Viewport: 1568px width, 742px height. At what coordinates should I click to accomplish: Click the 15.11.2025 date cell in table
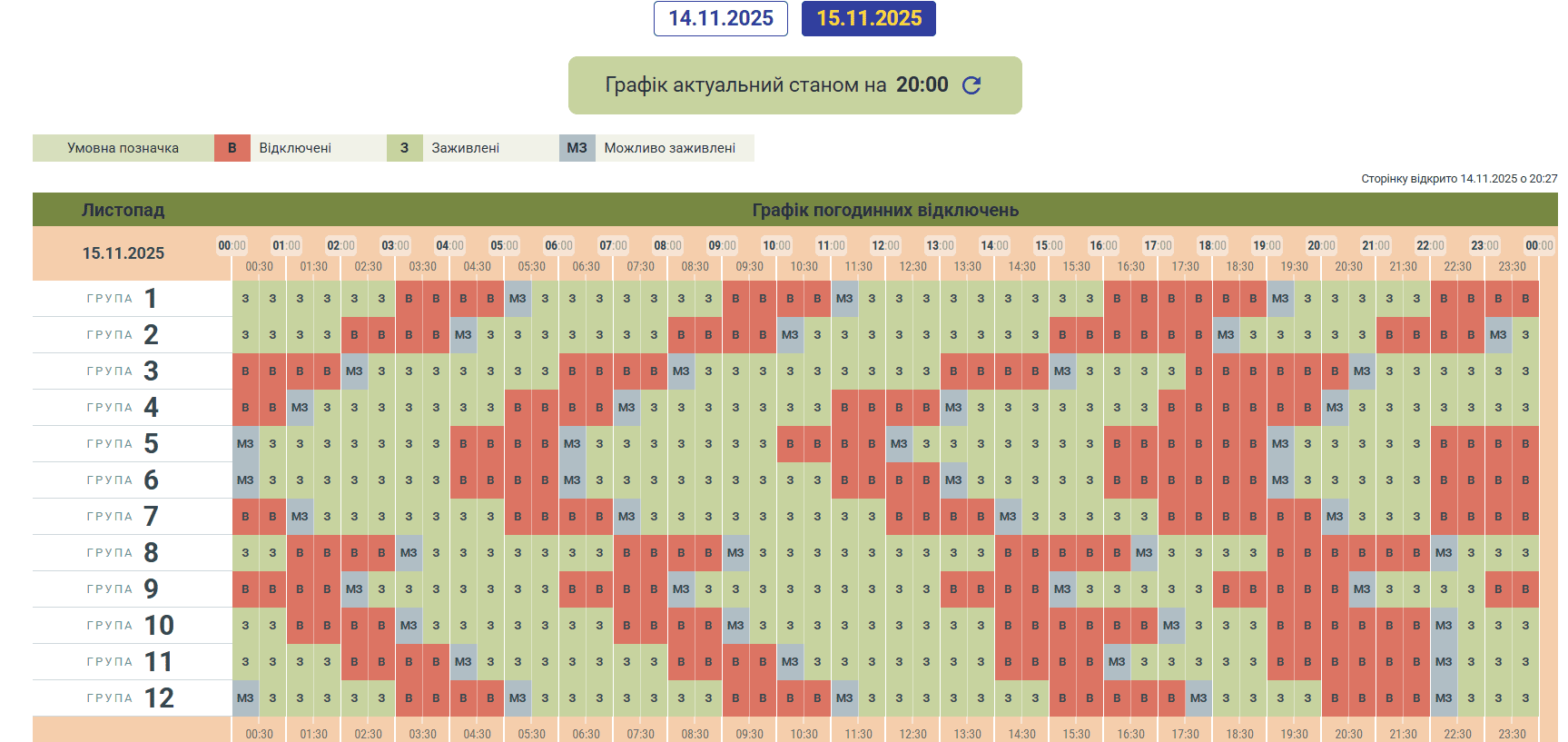pos(123,253)
